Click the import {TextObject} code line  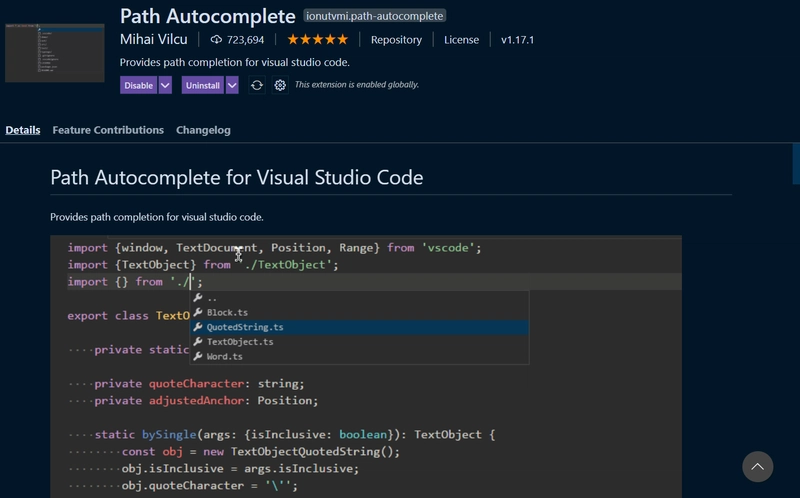[203, 265]
